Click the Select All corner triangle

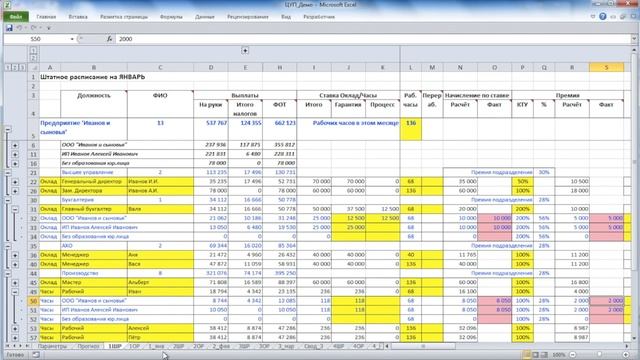pos(34,67)
